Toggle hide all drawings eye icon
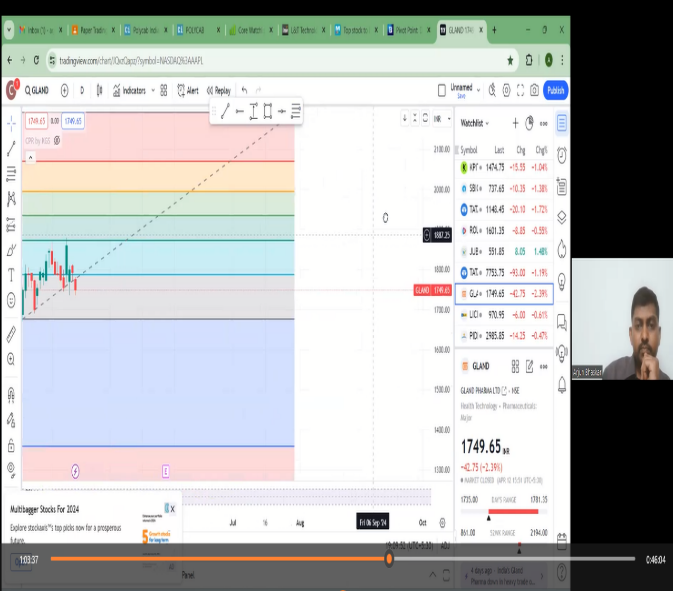This screenshot has width=673, height=591. [x=11, y=470]
